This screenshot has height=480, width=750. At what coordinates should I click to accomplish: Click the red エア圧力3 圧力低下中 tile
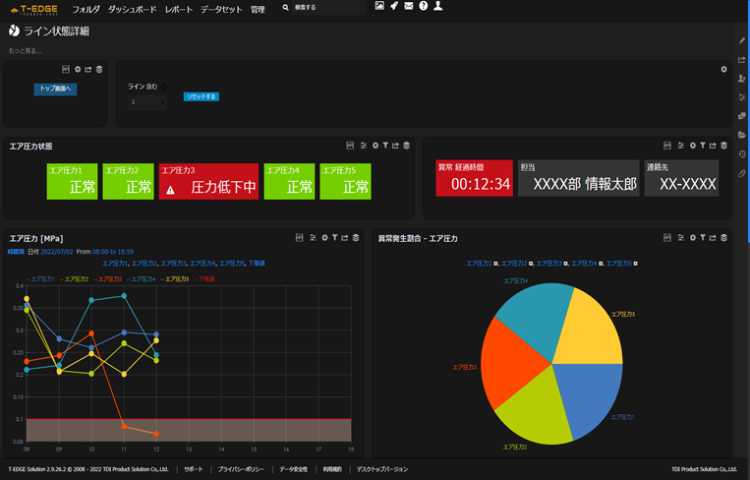[x=209, y=181]
